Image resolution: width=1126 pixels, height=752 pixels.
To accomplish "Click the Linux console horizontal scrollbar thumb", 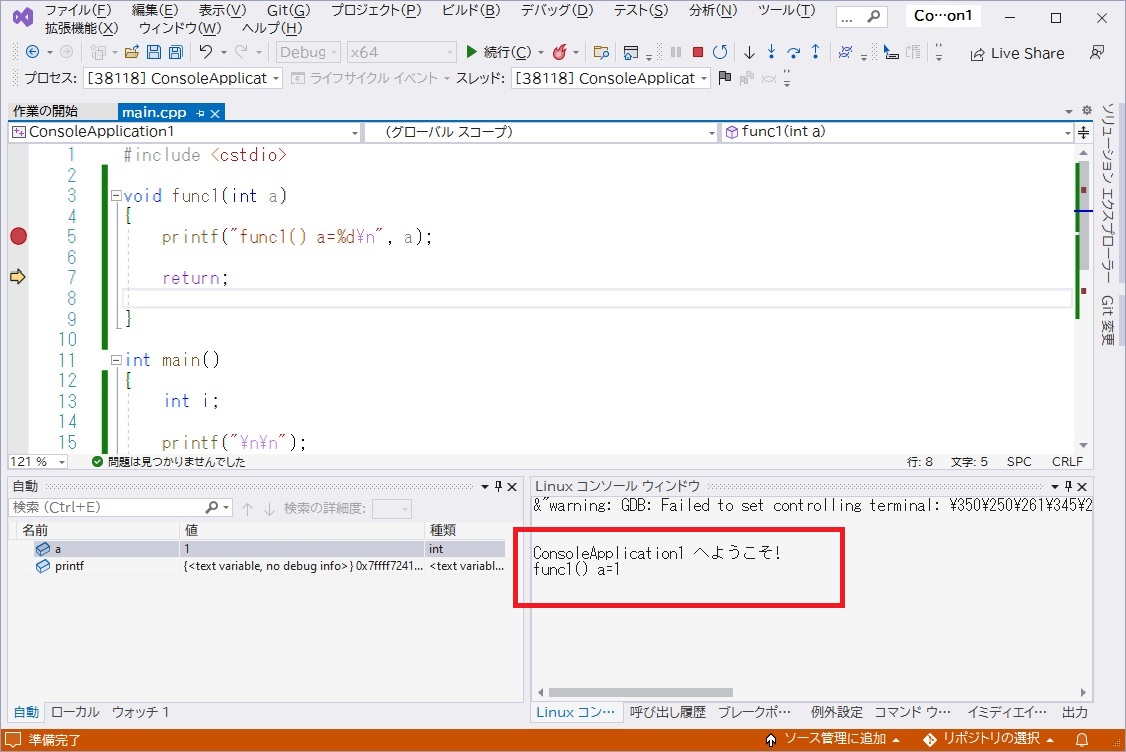I will [641, 692].
